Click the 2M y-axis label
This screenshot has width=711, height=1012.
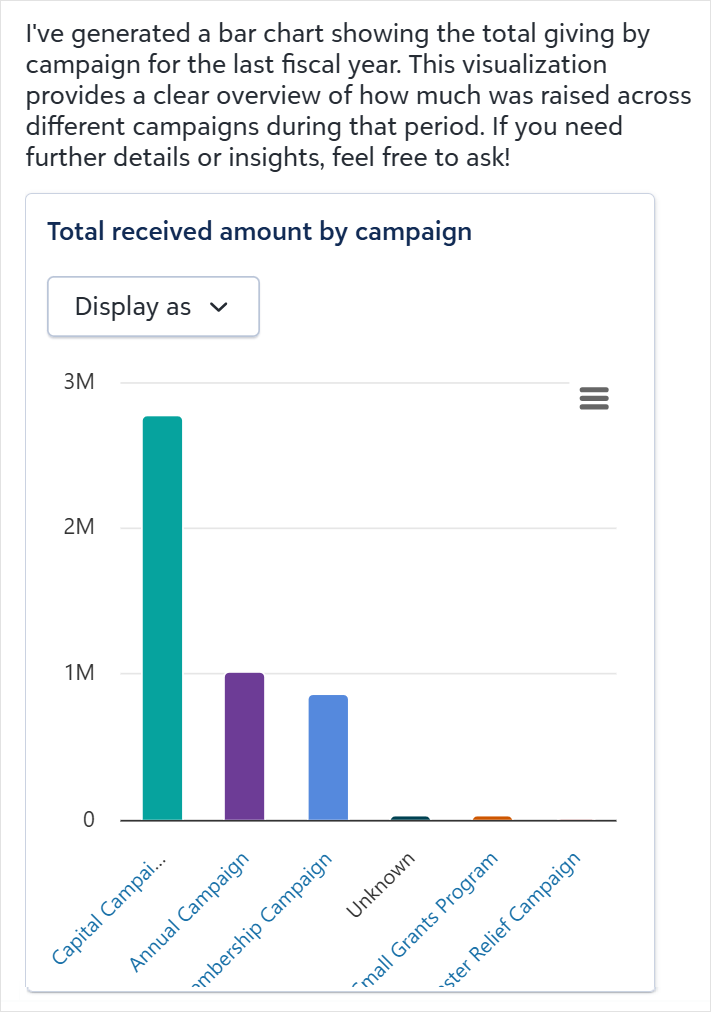tap(80, 528)
